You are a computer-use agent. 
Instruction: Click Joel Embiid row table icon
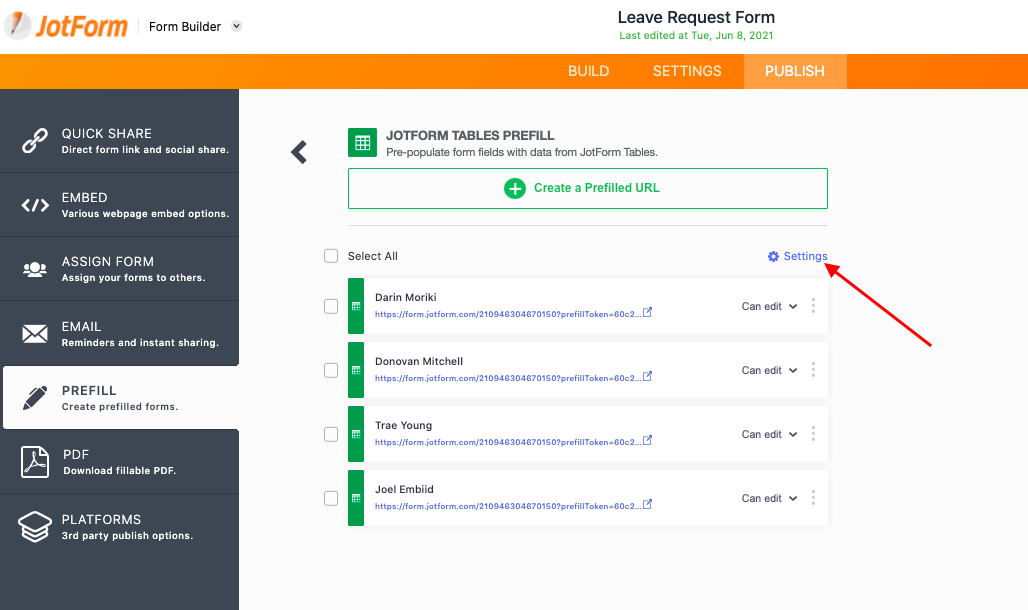click(356, 498)
